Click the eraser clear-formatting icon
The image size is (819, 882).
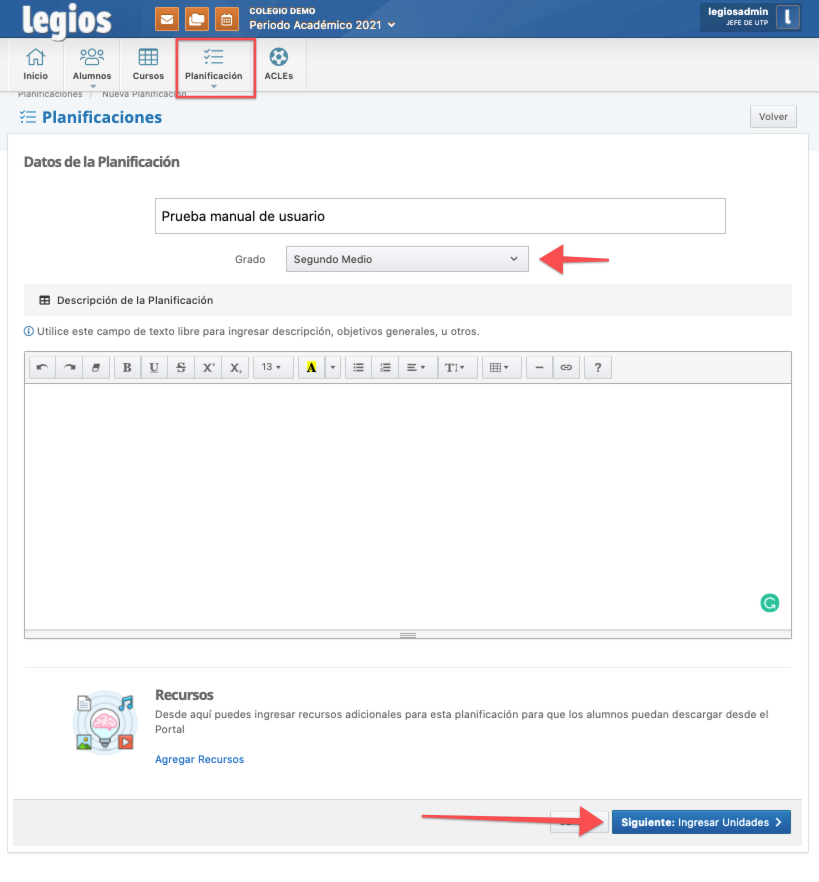(x=96, y=368)
